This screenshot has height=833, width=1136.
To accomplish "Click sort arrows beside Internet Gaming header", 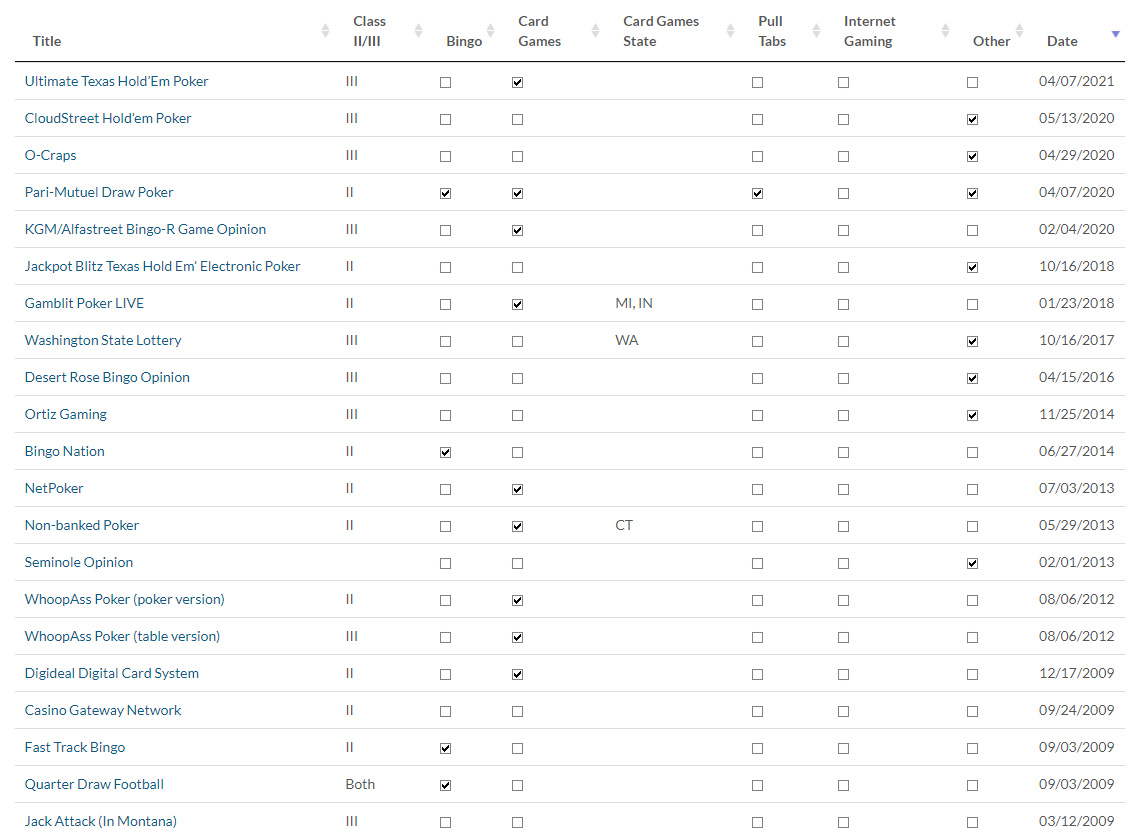I will pyautogui.click(x=945, y=31).
